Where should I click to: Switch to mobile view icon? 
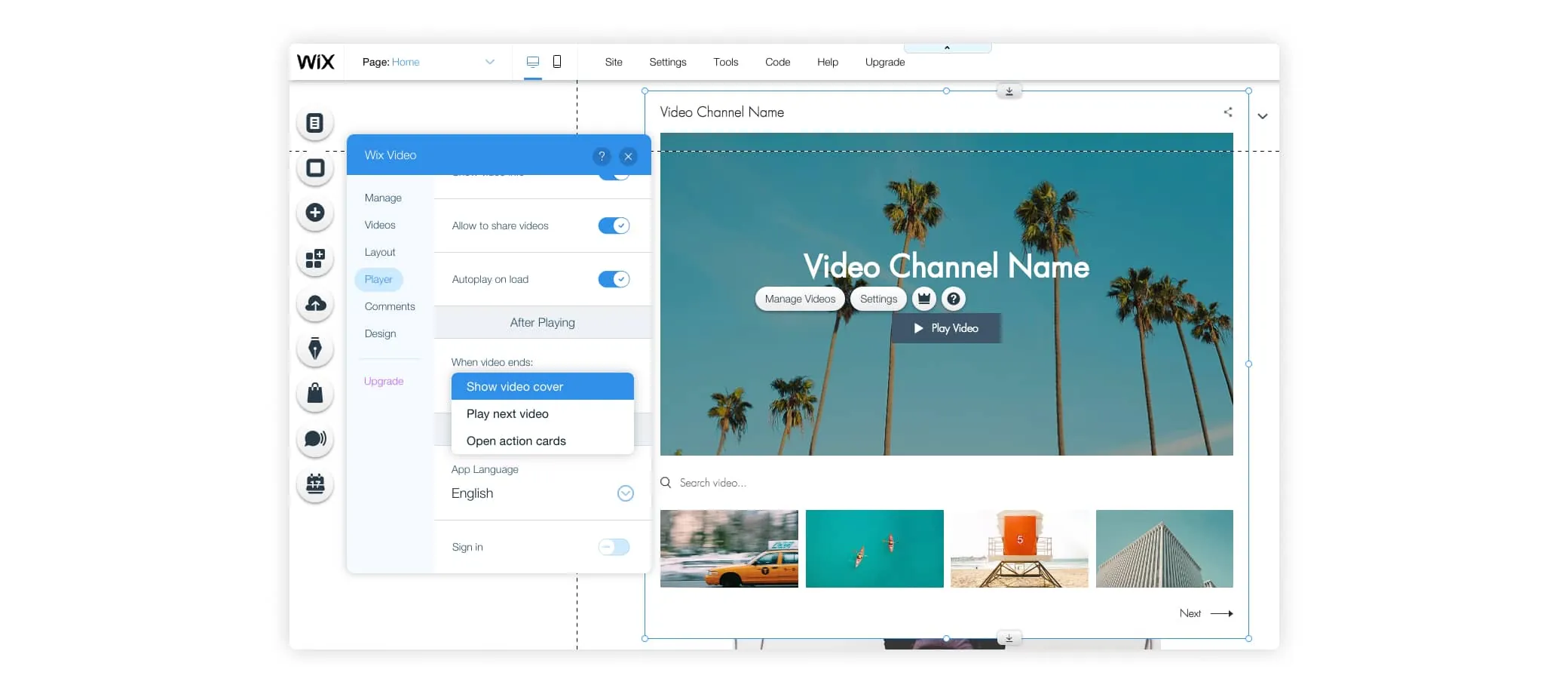tap(557, 62)
